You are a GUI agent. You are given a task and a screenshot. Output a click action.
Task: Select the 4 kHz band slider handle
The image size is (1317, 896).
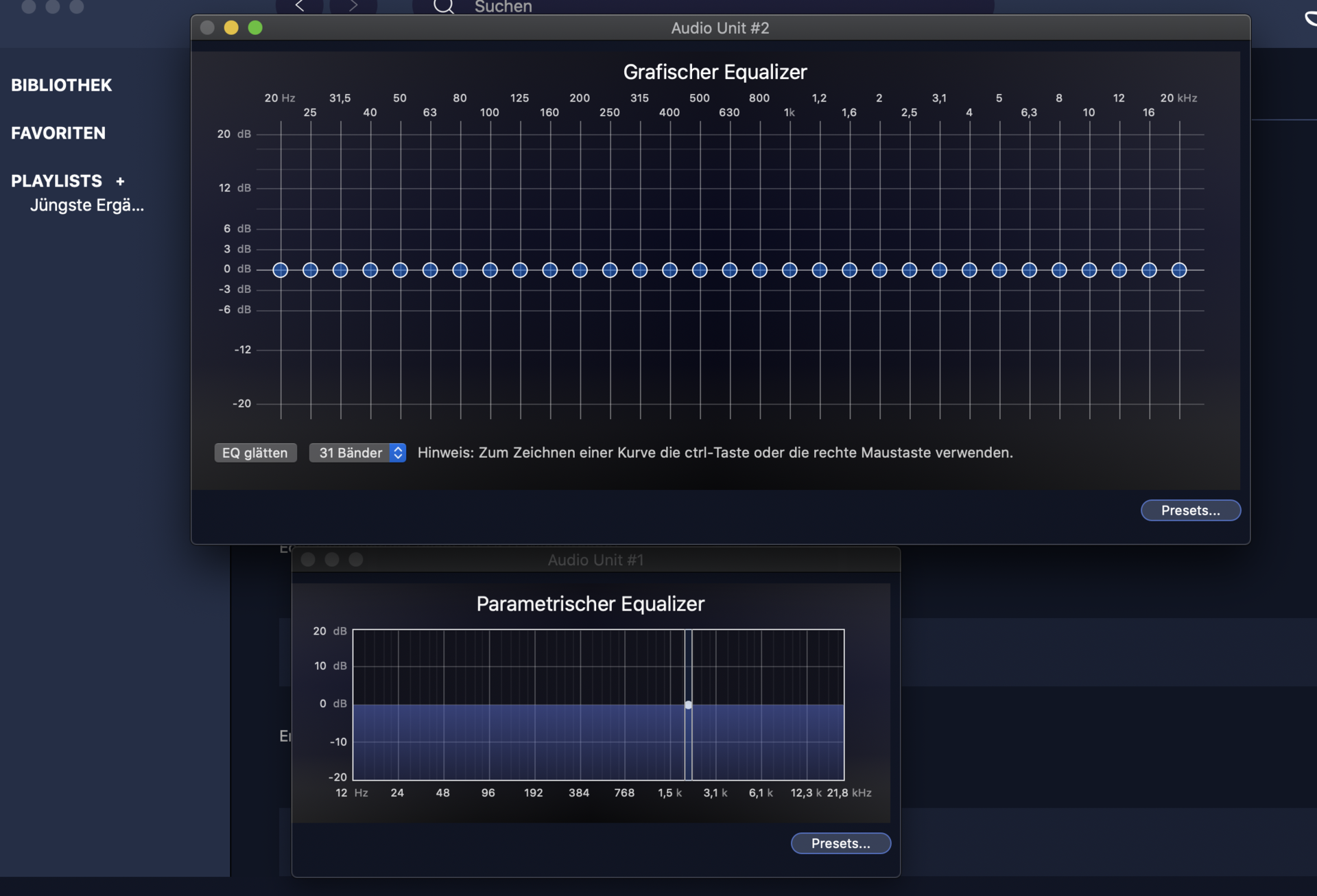click(x=969, y=270)
